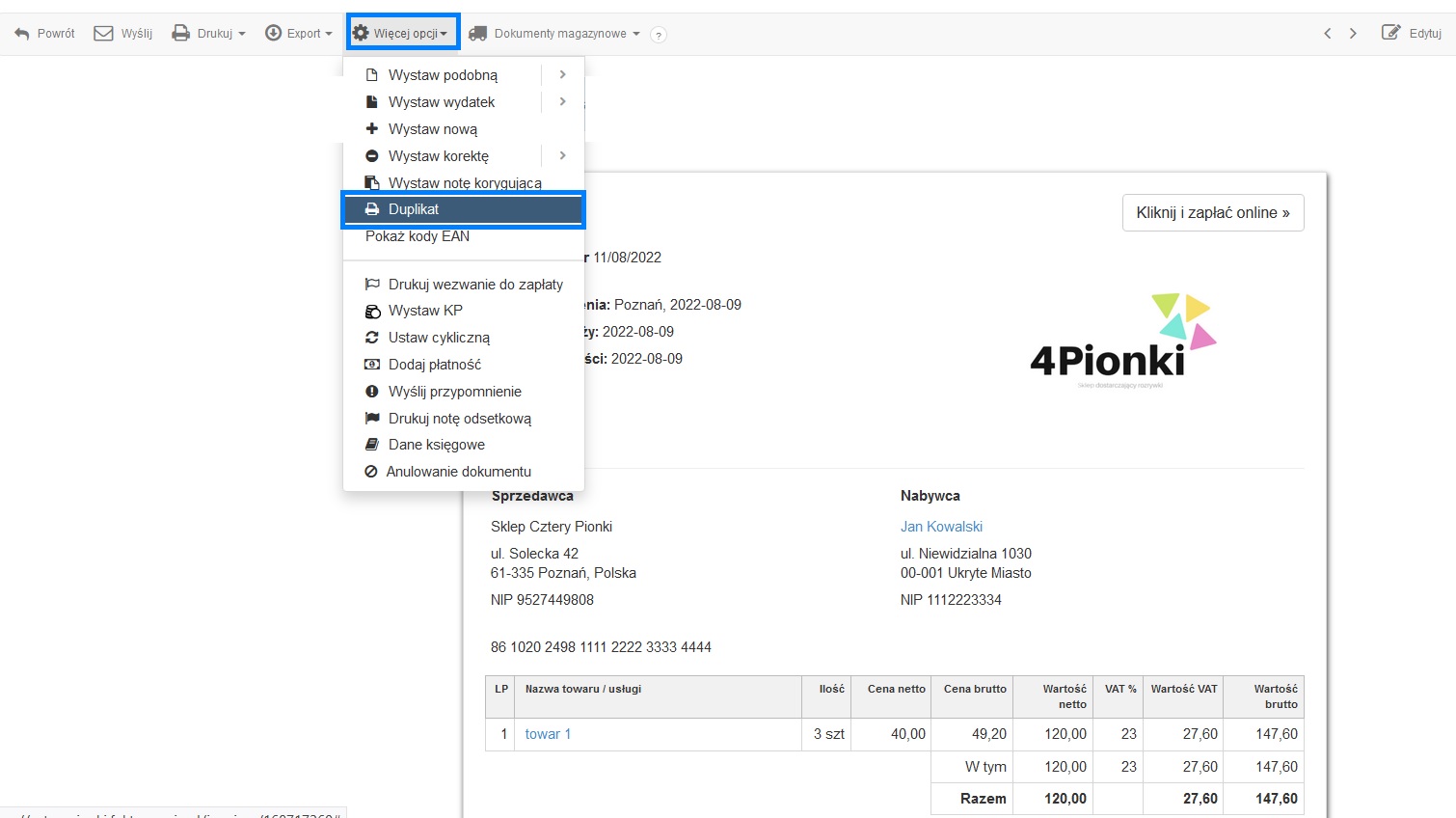This screenshot has height=818, width=1456.
Task: Click the Powrót back arrow icon
Action: click(22, 34)
